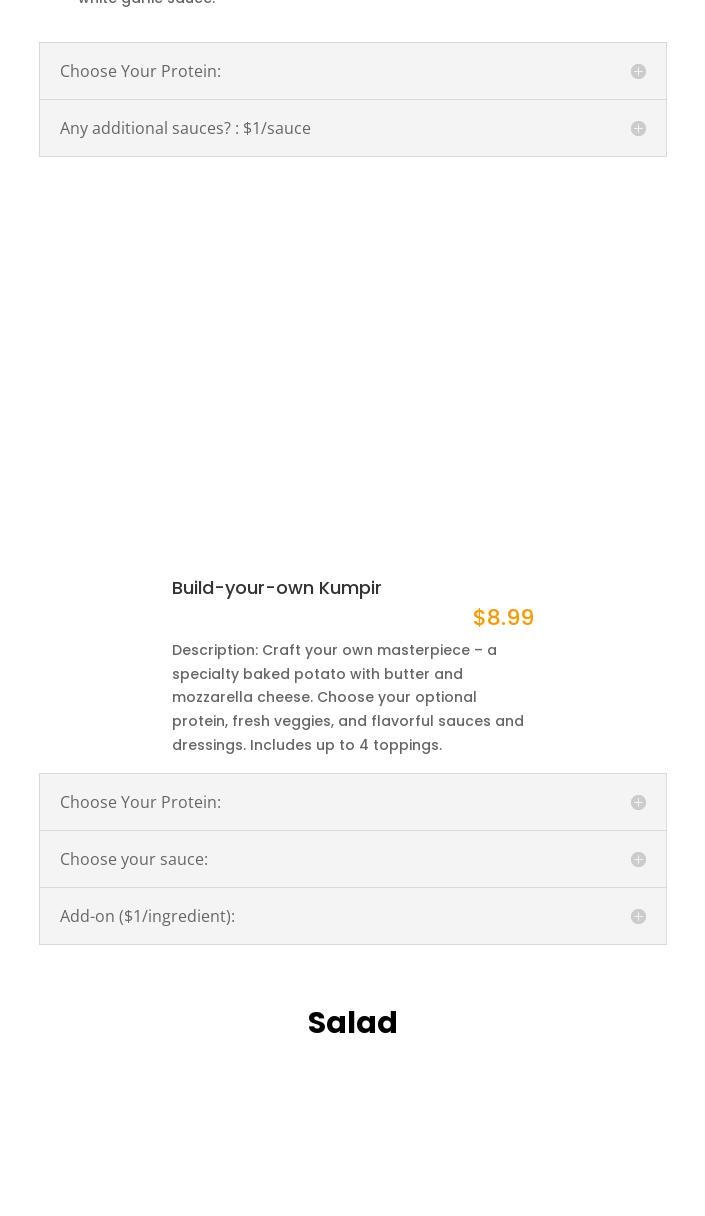Click plus icon on Kumpir's Choose Your Protein row

pos(638,803)
